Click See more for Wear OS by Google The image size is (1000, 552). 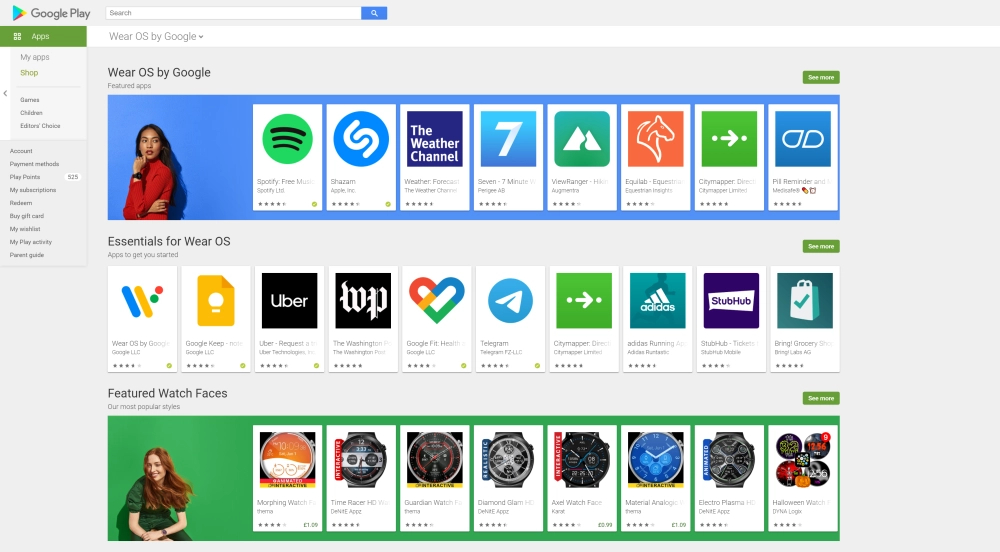(x=821, y=77)
